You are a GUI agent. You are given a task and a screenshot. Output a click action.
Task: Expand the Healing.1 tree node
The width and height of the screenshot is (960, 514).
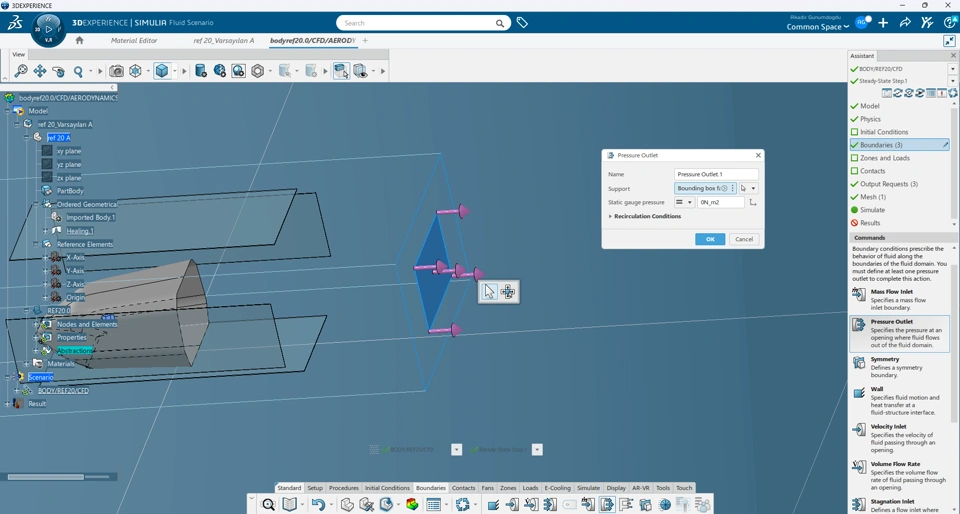[x=45, y=231]
